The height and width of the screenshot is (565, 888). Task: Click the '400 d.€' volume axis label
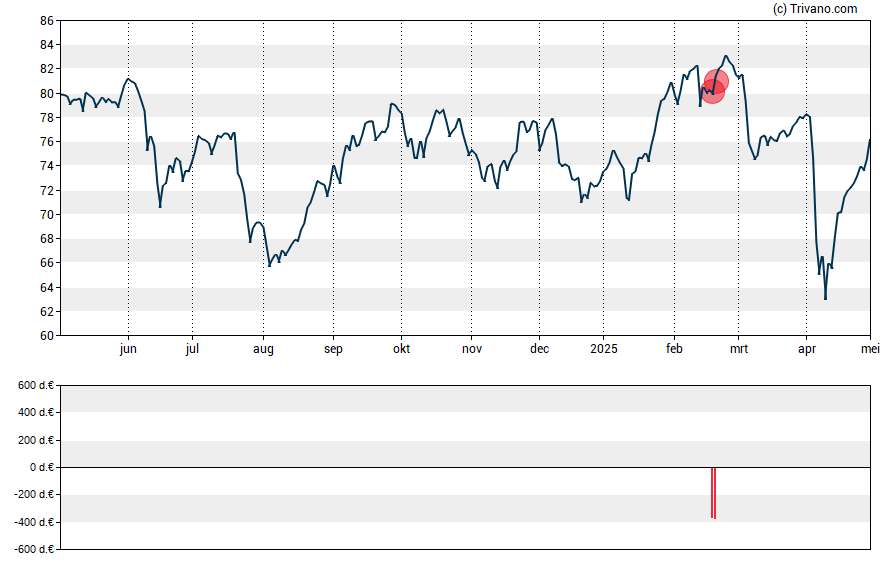point(36,412)
